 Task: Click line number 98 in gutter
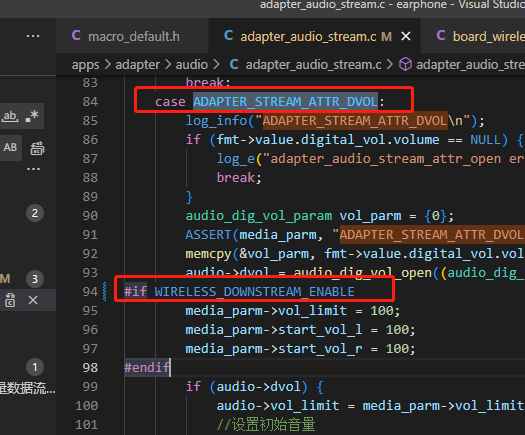(x=90, y=368)
